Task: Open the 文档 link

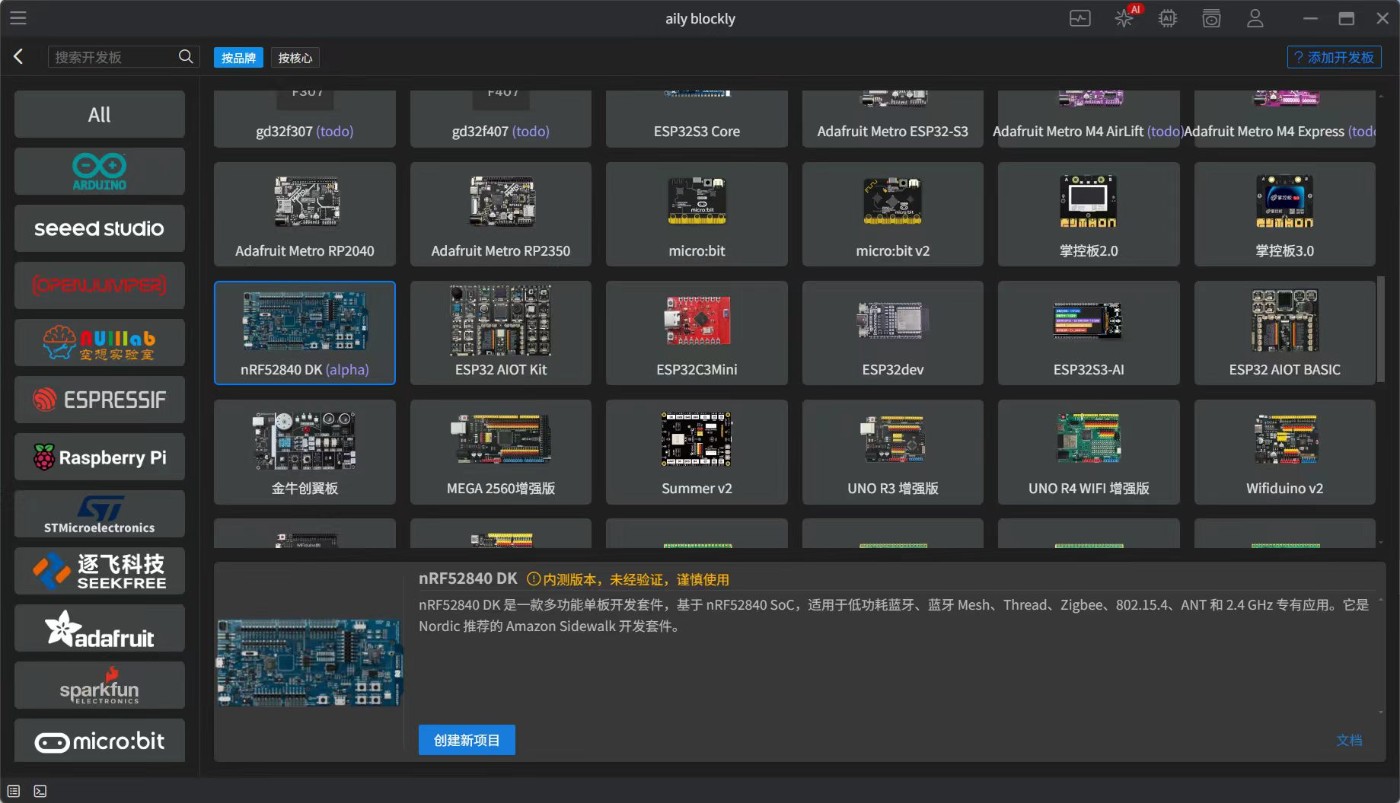Action: pyautogui.click(x=1349, y=740)
